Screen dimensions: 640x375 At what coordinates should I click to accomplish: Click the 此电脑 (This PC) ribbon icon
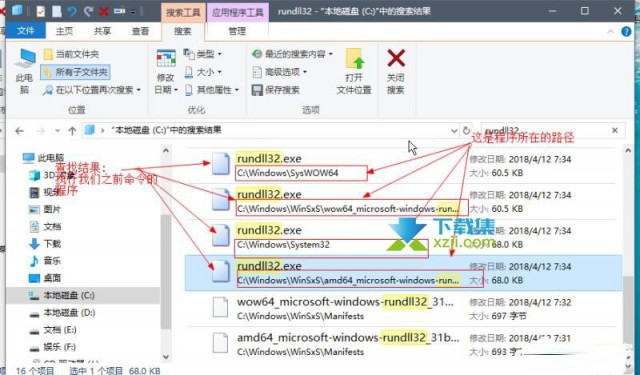(x=24, y=71)
